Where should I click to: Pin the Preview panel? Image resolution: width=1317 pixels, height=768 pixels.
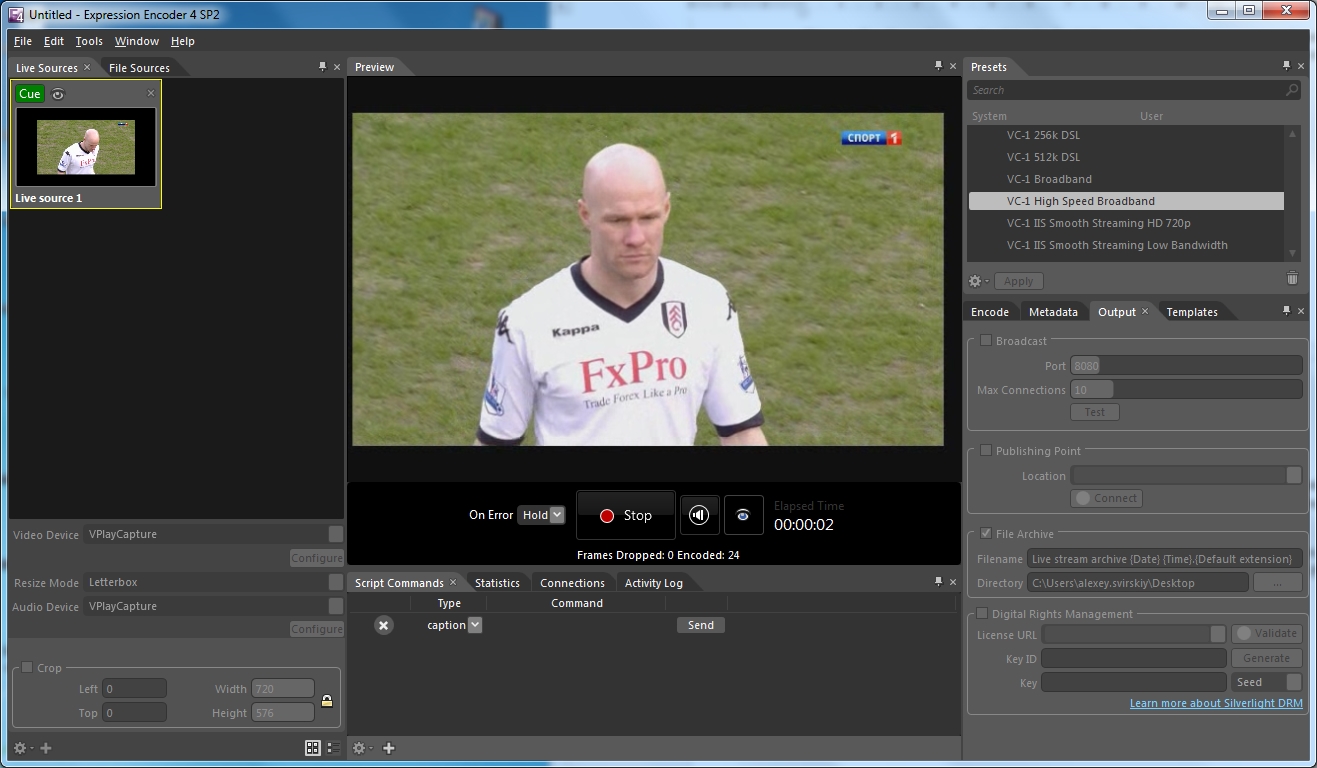click(x=938, y=66)
